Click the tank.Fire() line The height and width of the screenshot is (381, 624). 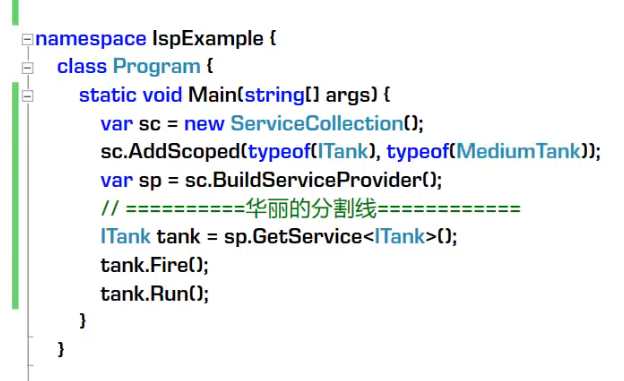154,265
